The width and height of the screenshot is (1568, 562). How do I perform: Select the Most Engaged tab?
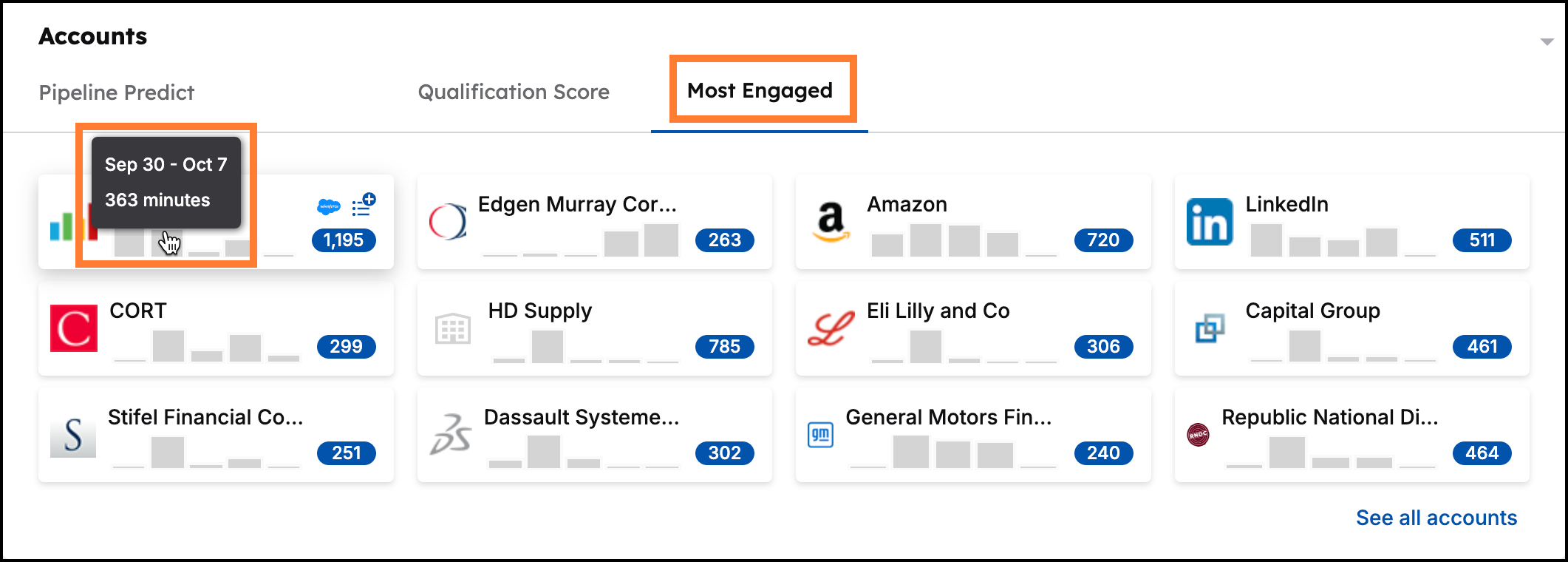(760, 90)
